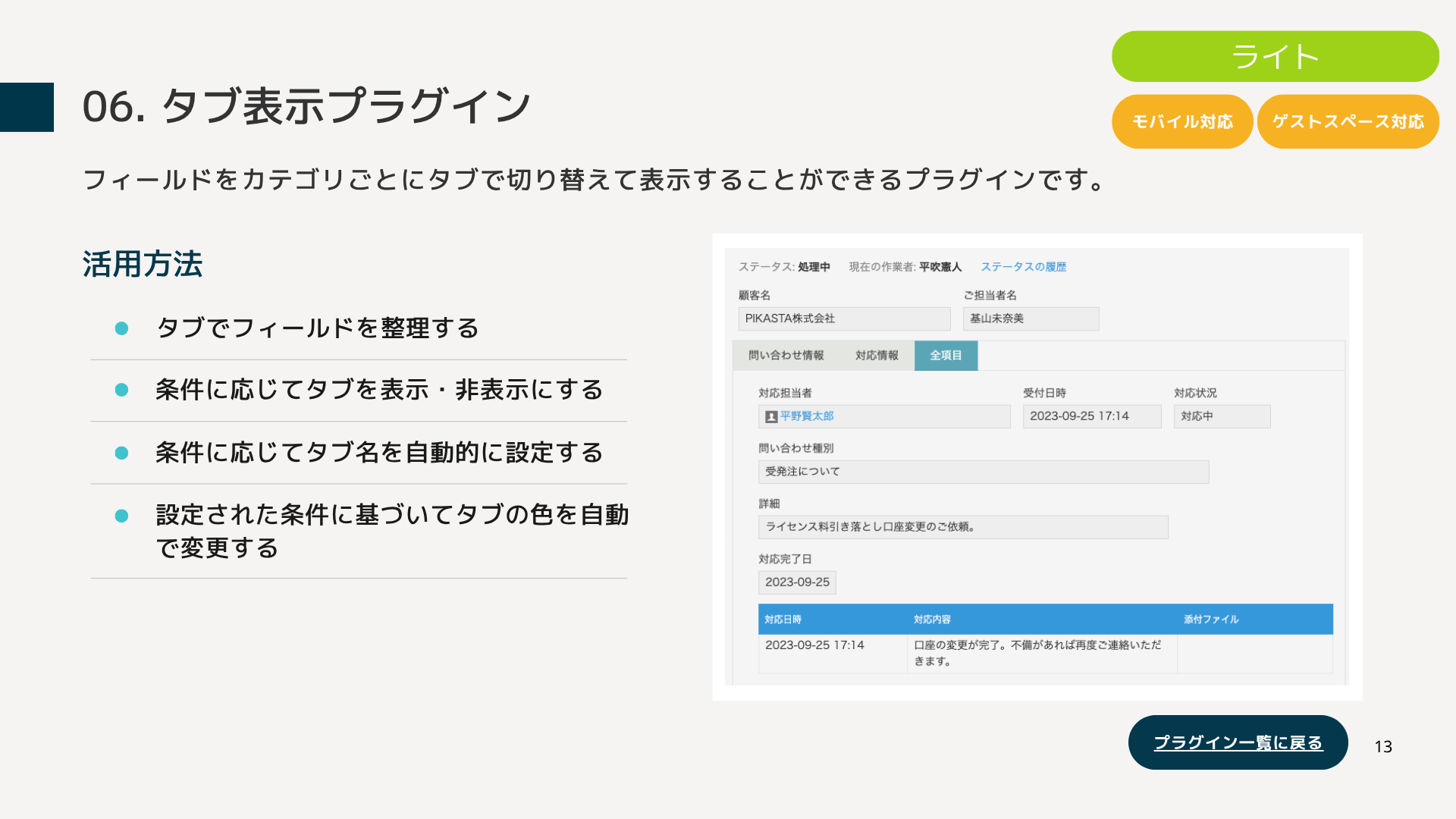Screen dimensions: 1456x819
Task: Open the ステータスの履歴 link
Action: (x=1023, y=267)
